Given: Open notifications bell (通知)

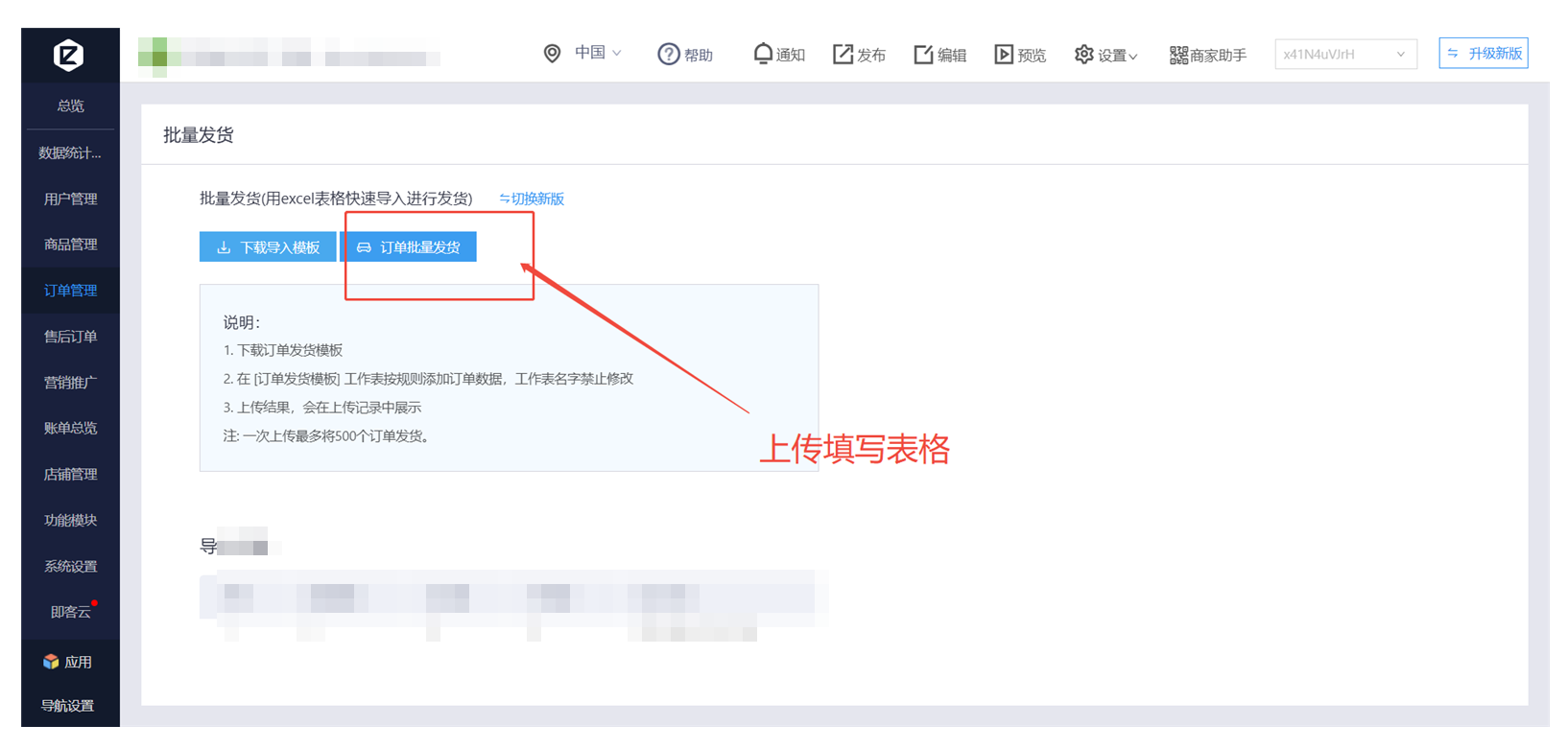Looking at the screenshot, I should pos(762,54).
